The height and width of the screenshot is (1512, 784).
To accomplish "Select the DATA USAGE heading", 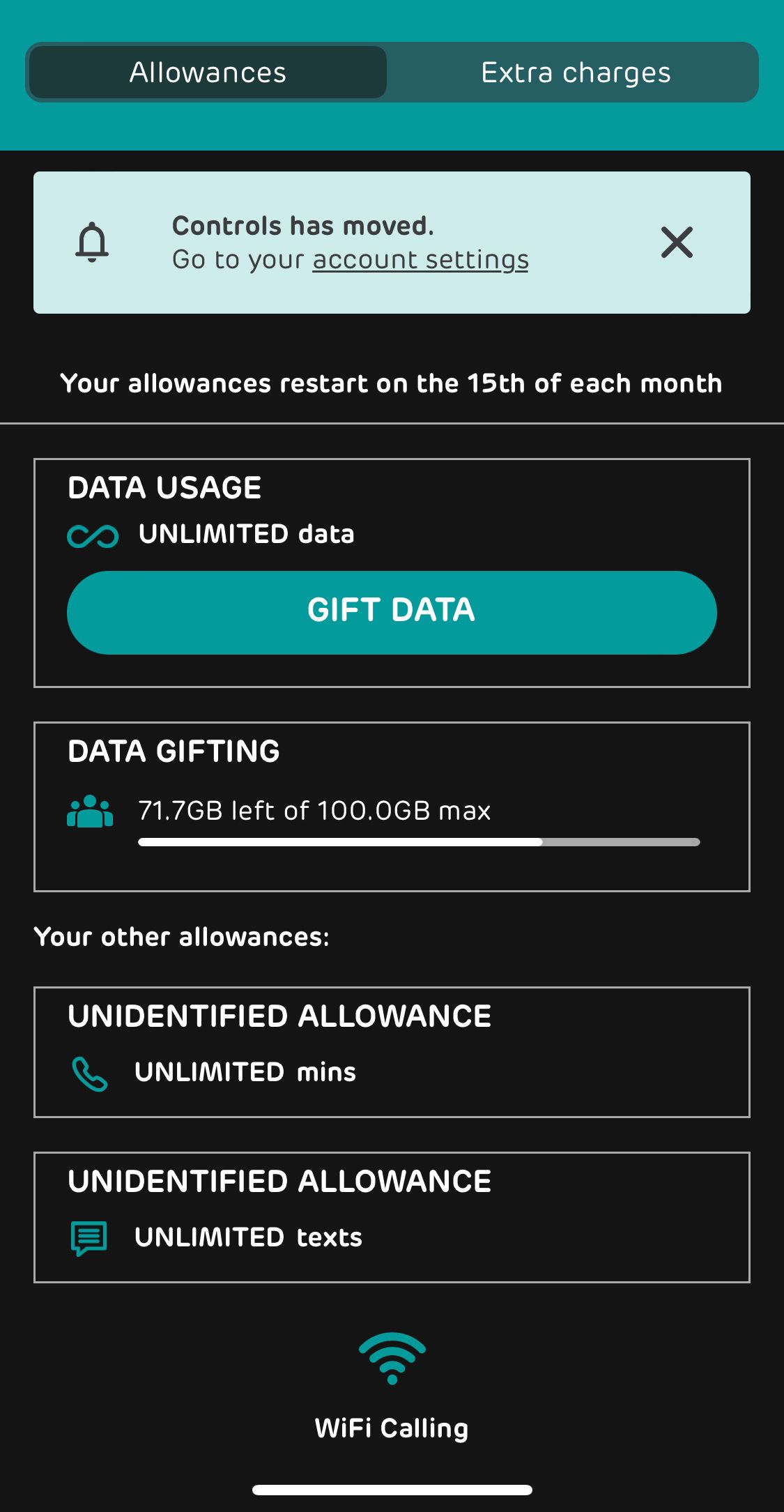I will tap(164, 488).
